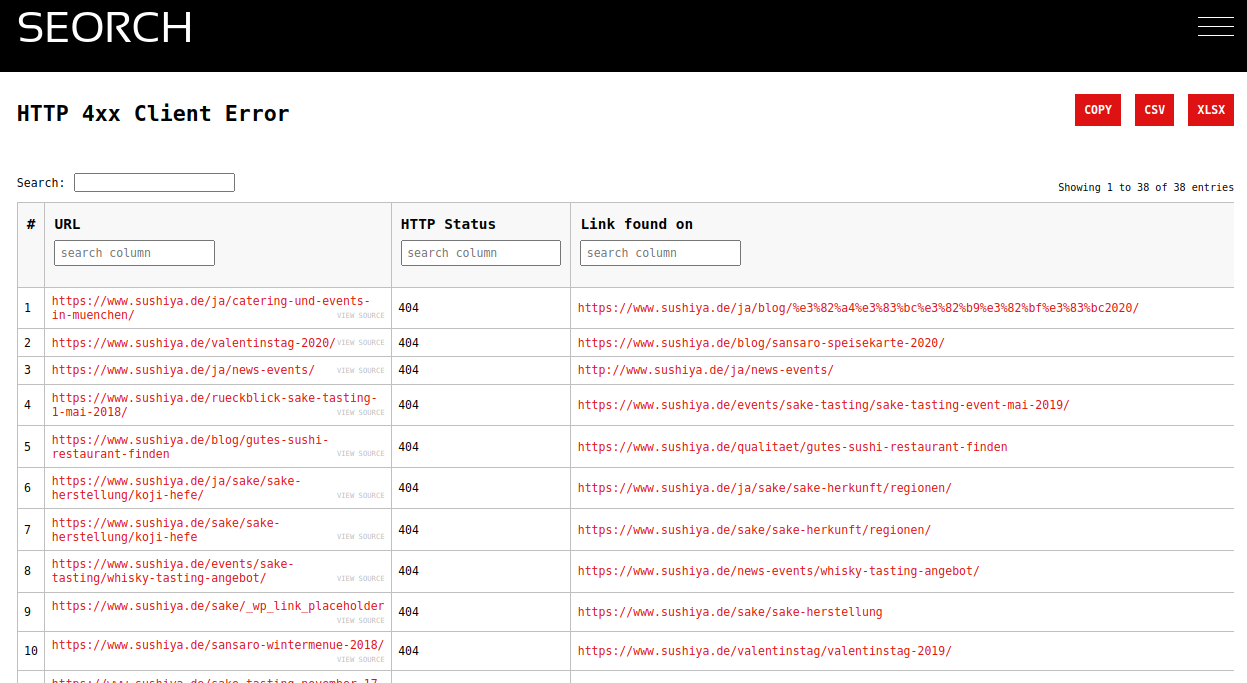View source for whisky-tasting-angebot row
The image size is (1247, 683).
[360, 579]
